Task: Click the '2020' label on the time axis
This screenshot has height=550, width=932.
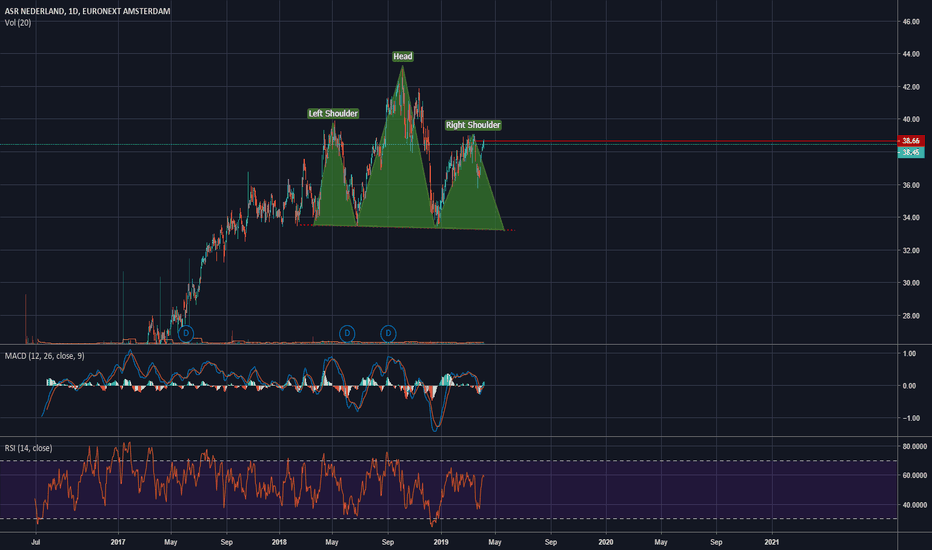Action: click(606, 542)
